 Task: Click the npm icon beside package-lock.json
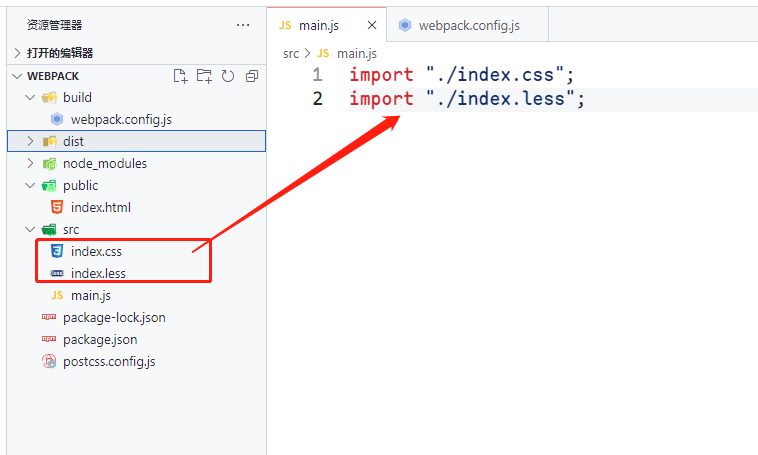49,317
